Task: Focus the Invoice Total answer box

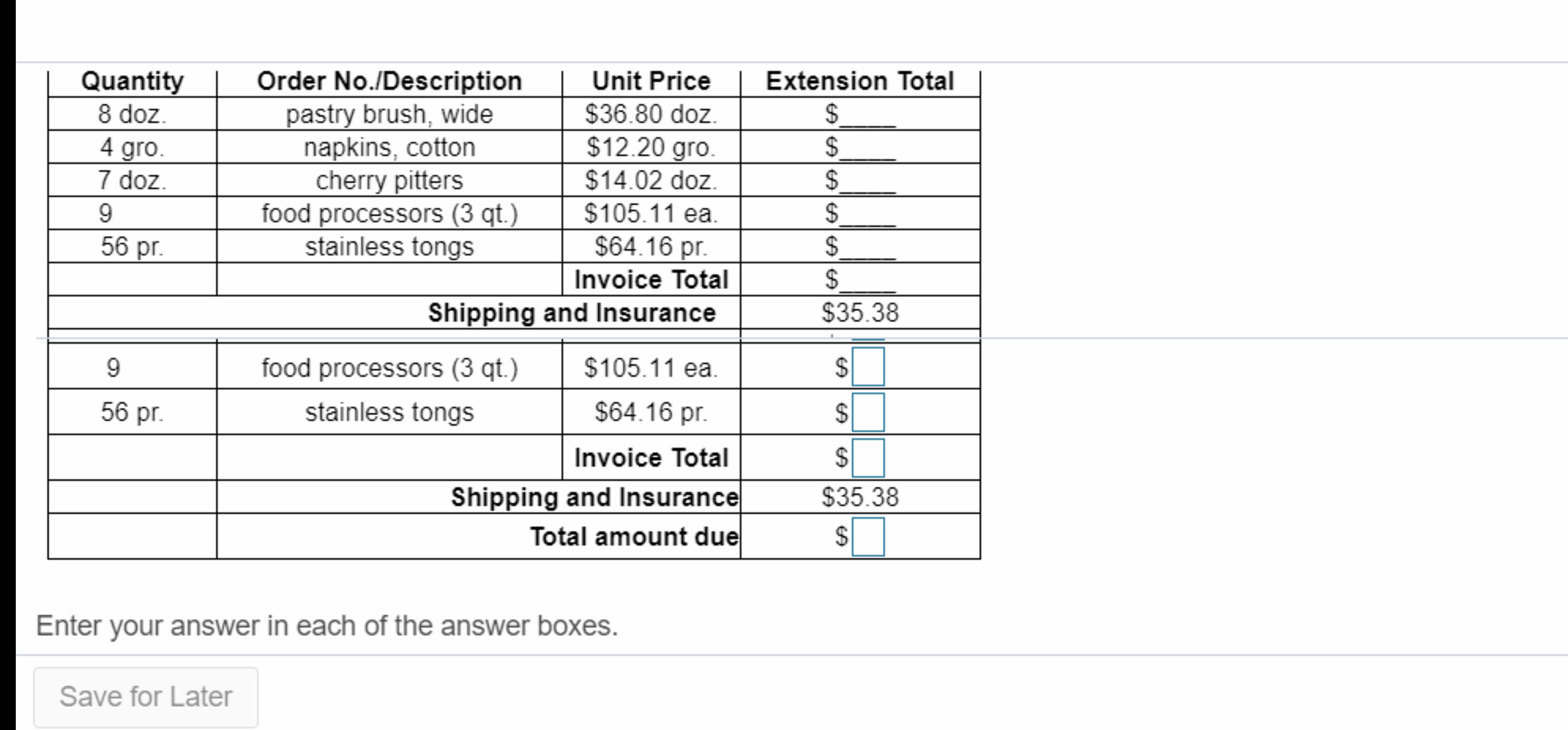Action: pyautogui.click(x=868, y=458)
